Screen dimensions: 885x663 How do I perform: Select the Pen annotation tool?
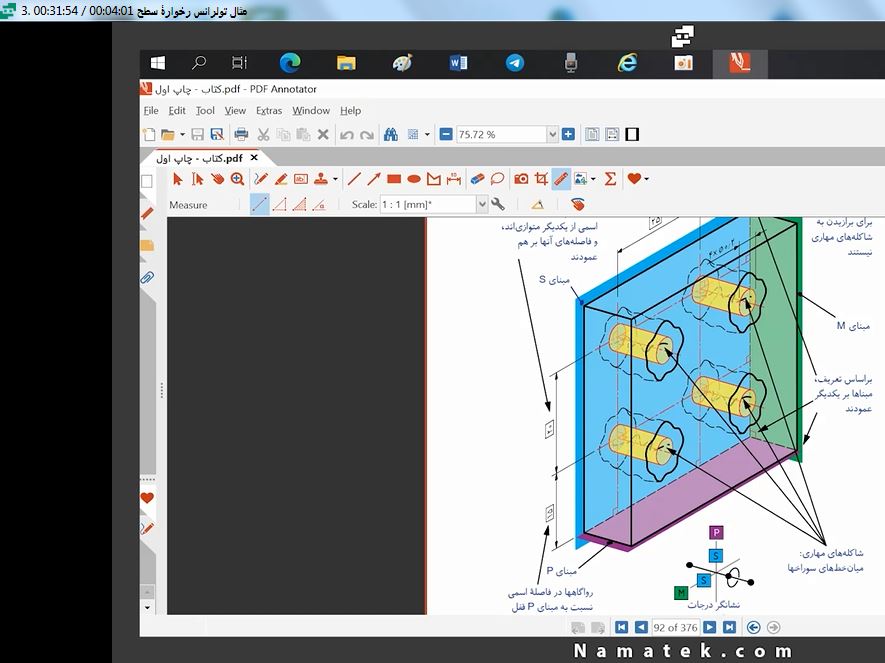[261, 179]
